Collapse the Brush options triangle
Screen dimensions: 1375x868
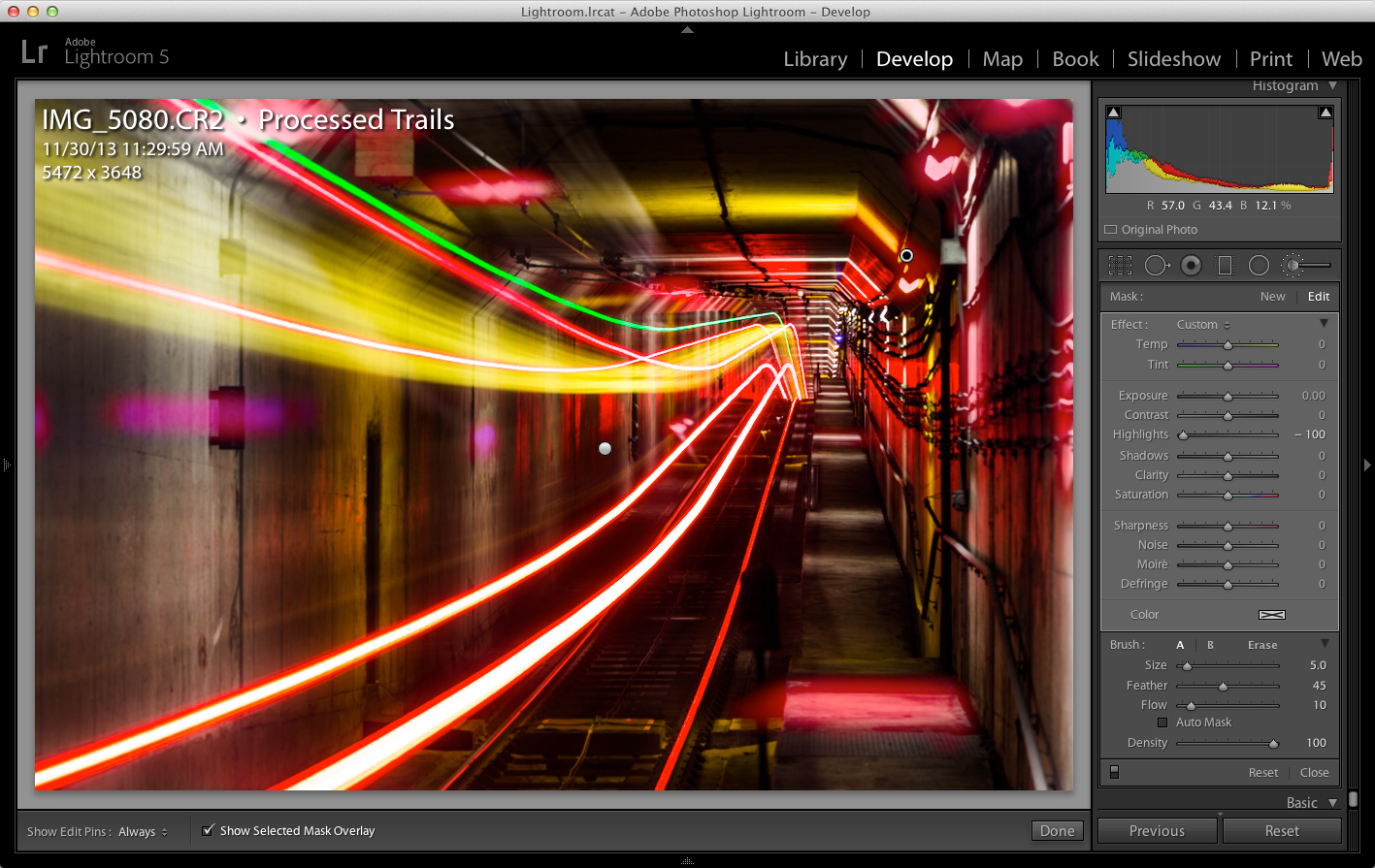click(1325, 643)
